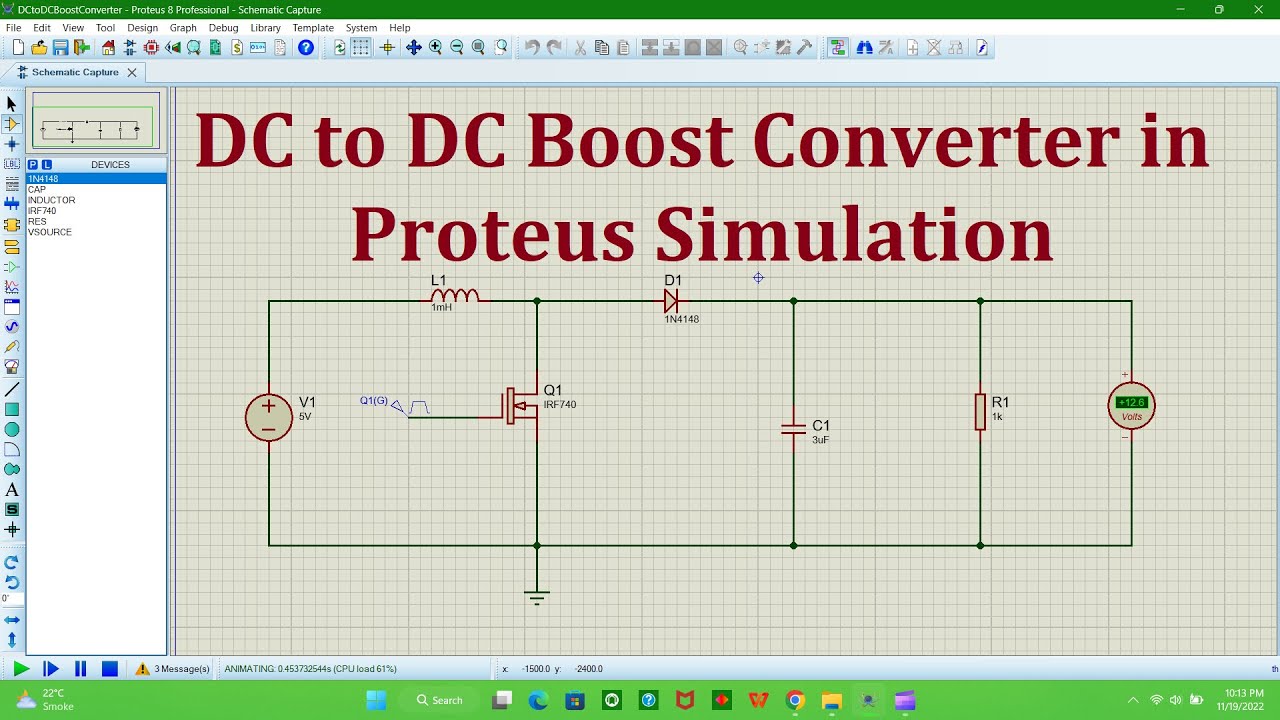Click the horizontal mirror (X-flip) icon
Viewport: 1280px width, 720px height.
coord(12,620)
